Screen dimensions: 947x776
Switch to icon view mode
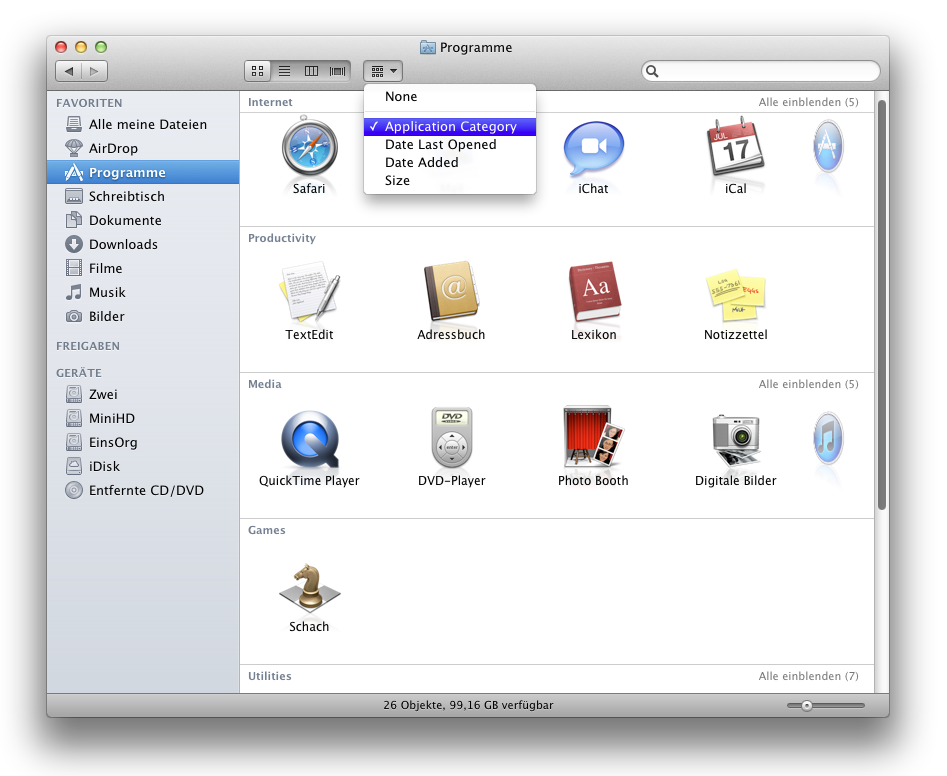click(x=258, y=71)
